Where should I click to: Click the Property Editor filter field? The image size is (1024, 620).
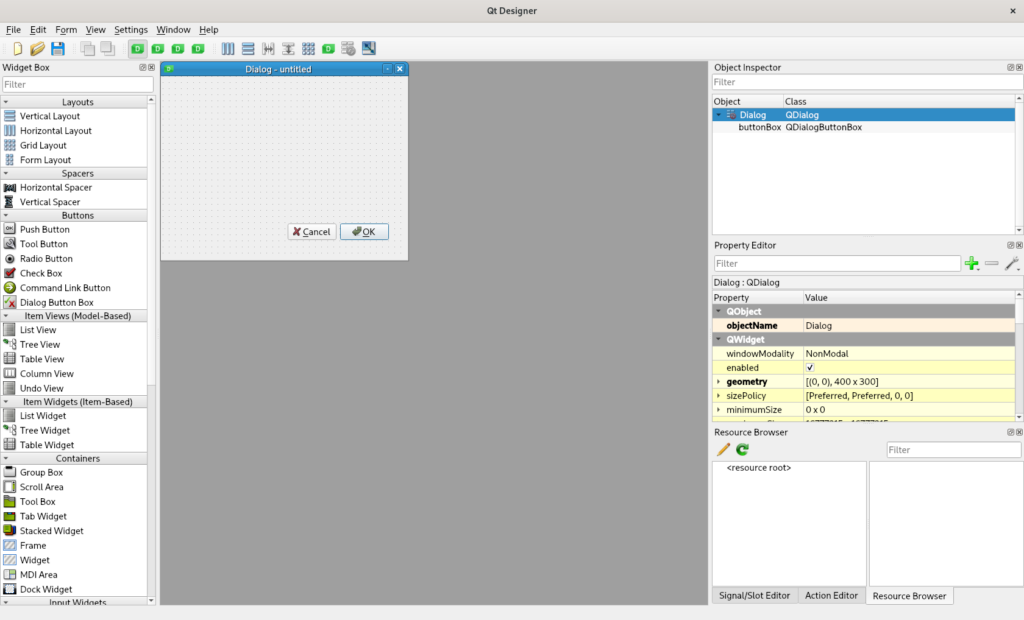pos(837,263)
